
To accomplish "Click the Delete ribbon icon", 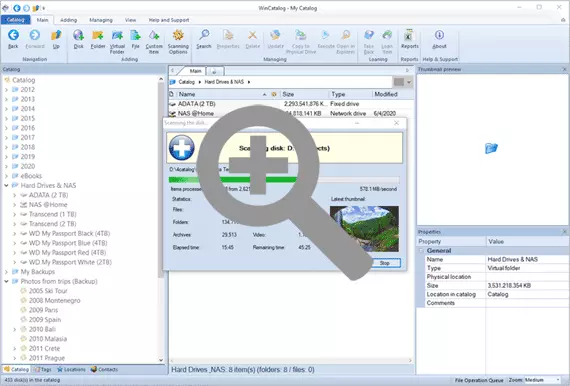I will pyautogui.click(x=252, y=35).
